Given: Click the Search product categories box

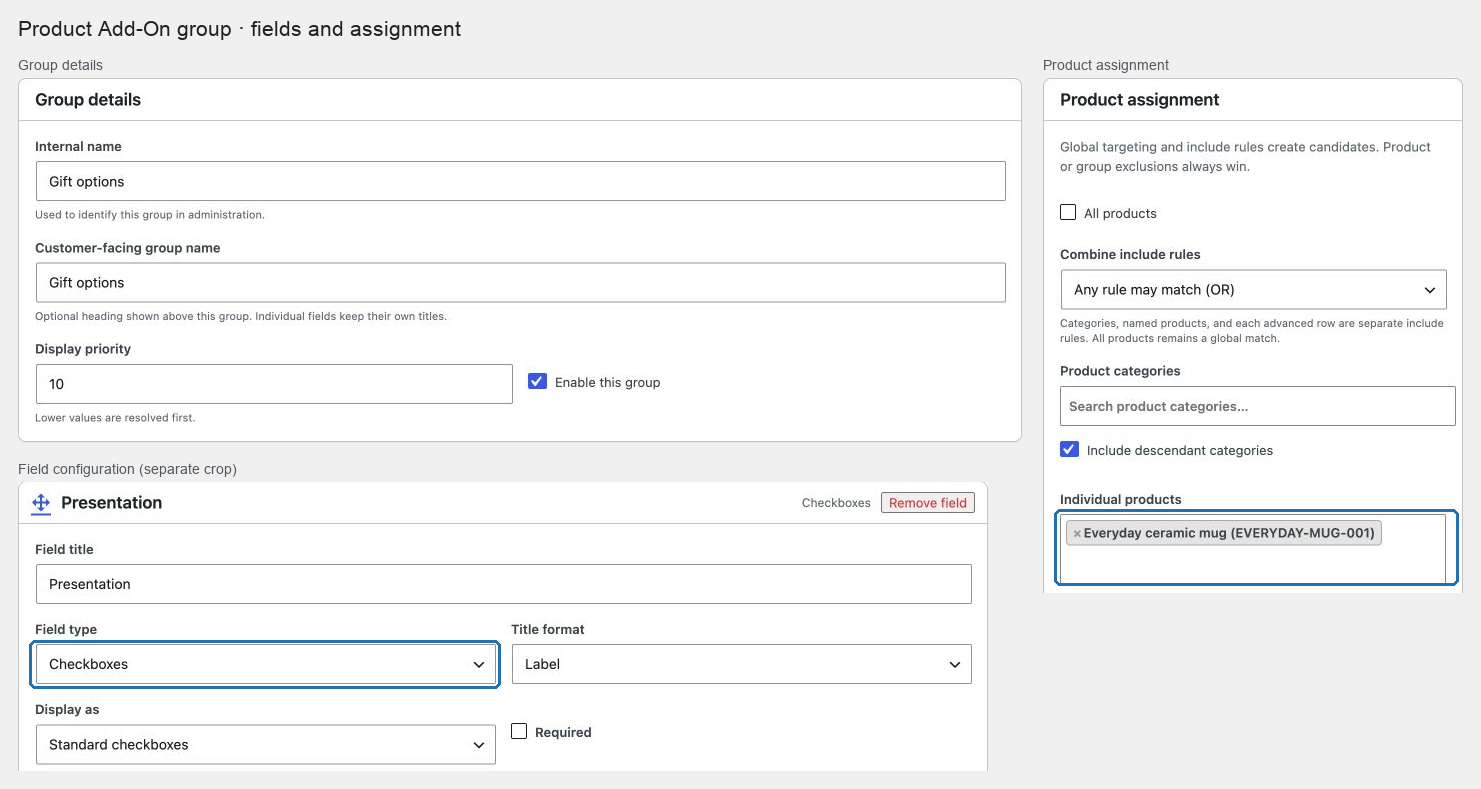Looking at the screenshot, I should pos(1258,406).
